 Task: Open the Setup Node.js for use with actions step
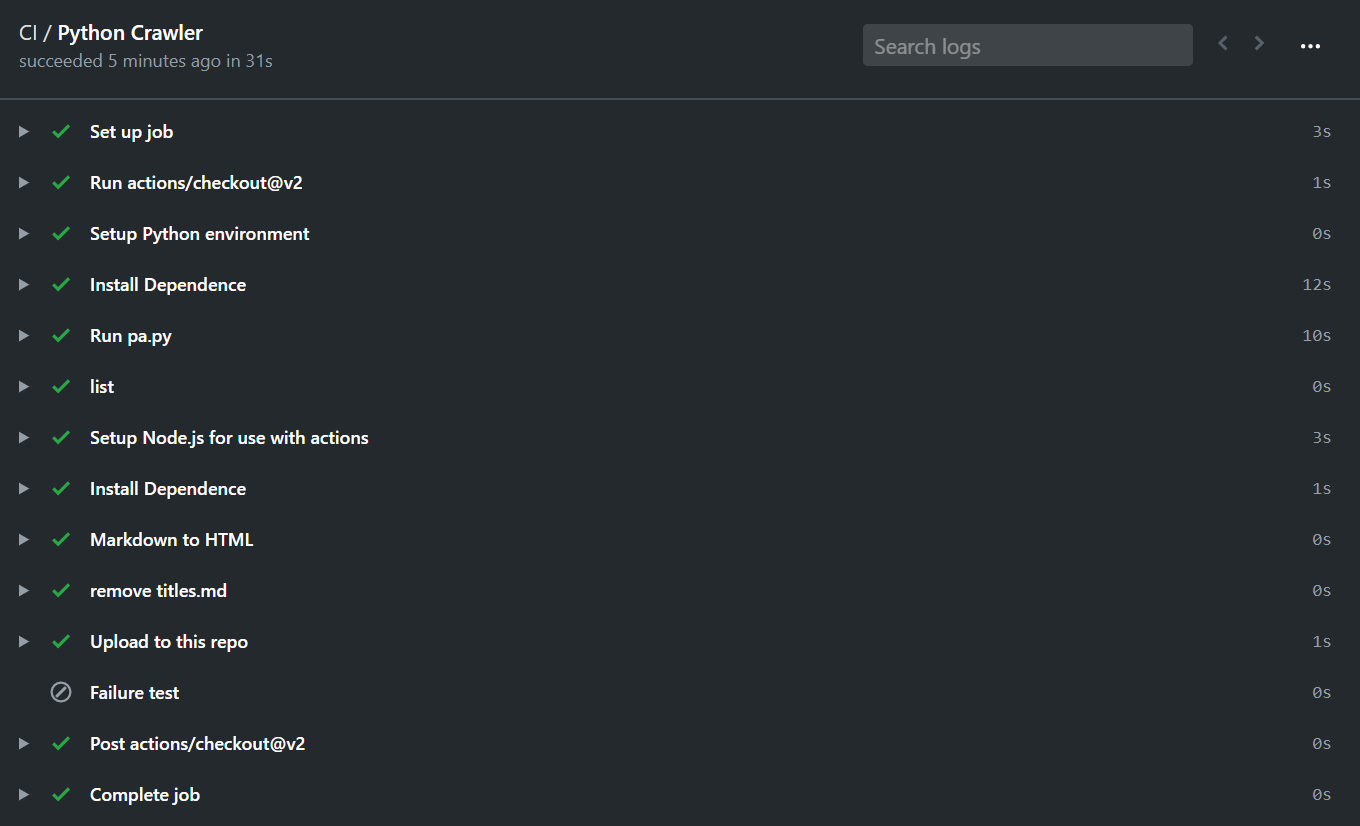coord(680,437)
